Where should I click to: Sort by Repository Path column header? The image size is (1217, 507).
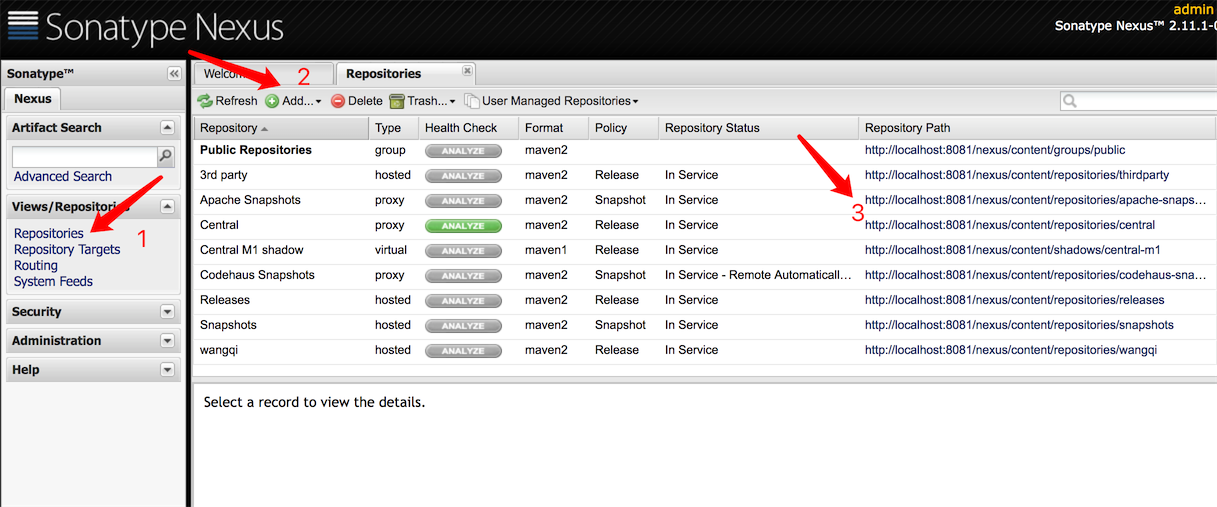tap(1038, 128)
